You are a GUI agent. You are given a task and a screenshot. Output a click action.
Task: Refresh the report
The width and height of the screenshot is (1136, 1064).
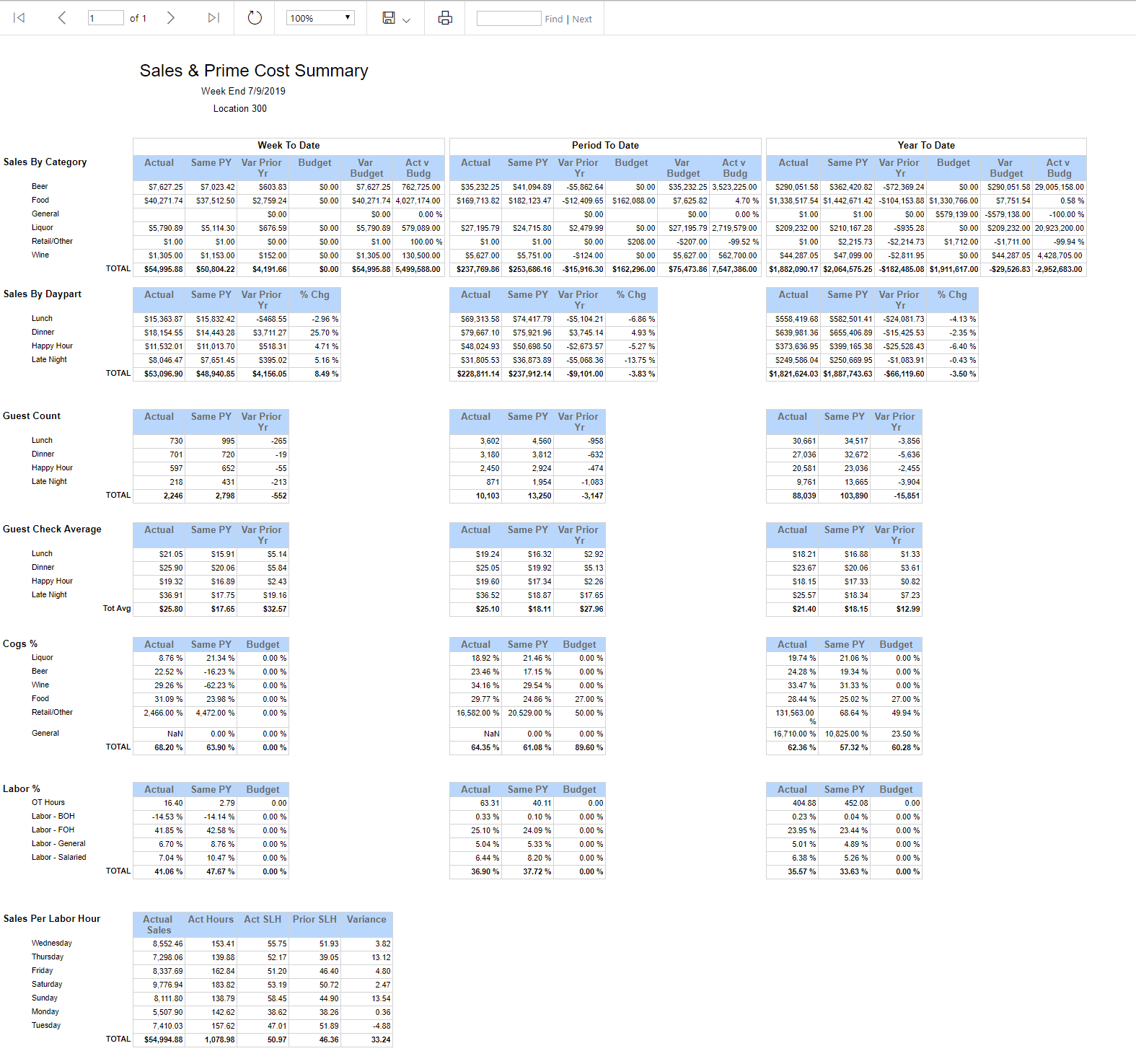pyautogui.click(x=255, y=18)
